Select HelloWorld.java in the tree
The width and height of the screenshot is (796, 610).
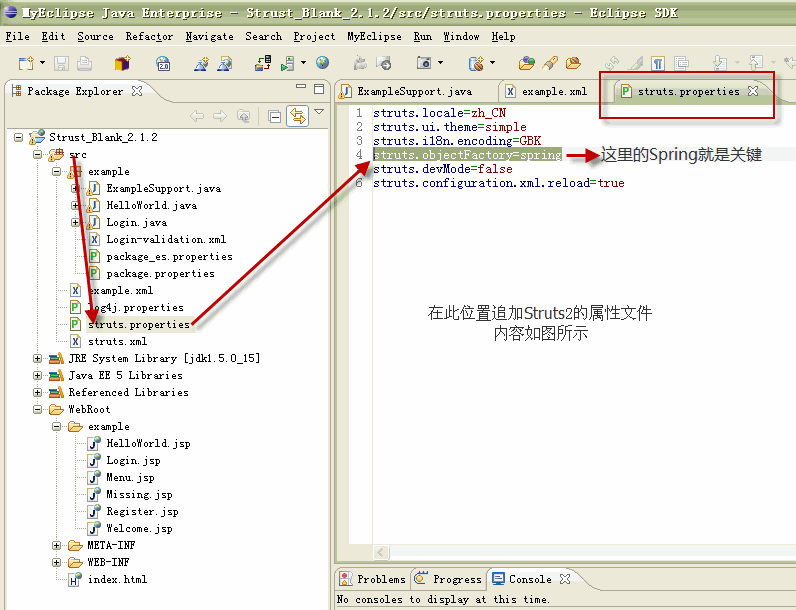pyautogui.click(x=151, y=206)
